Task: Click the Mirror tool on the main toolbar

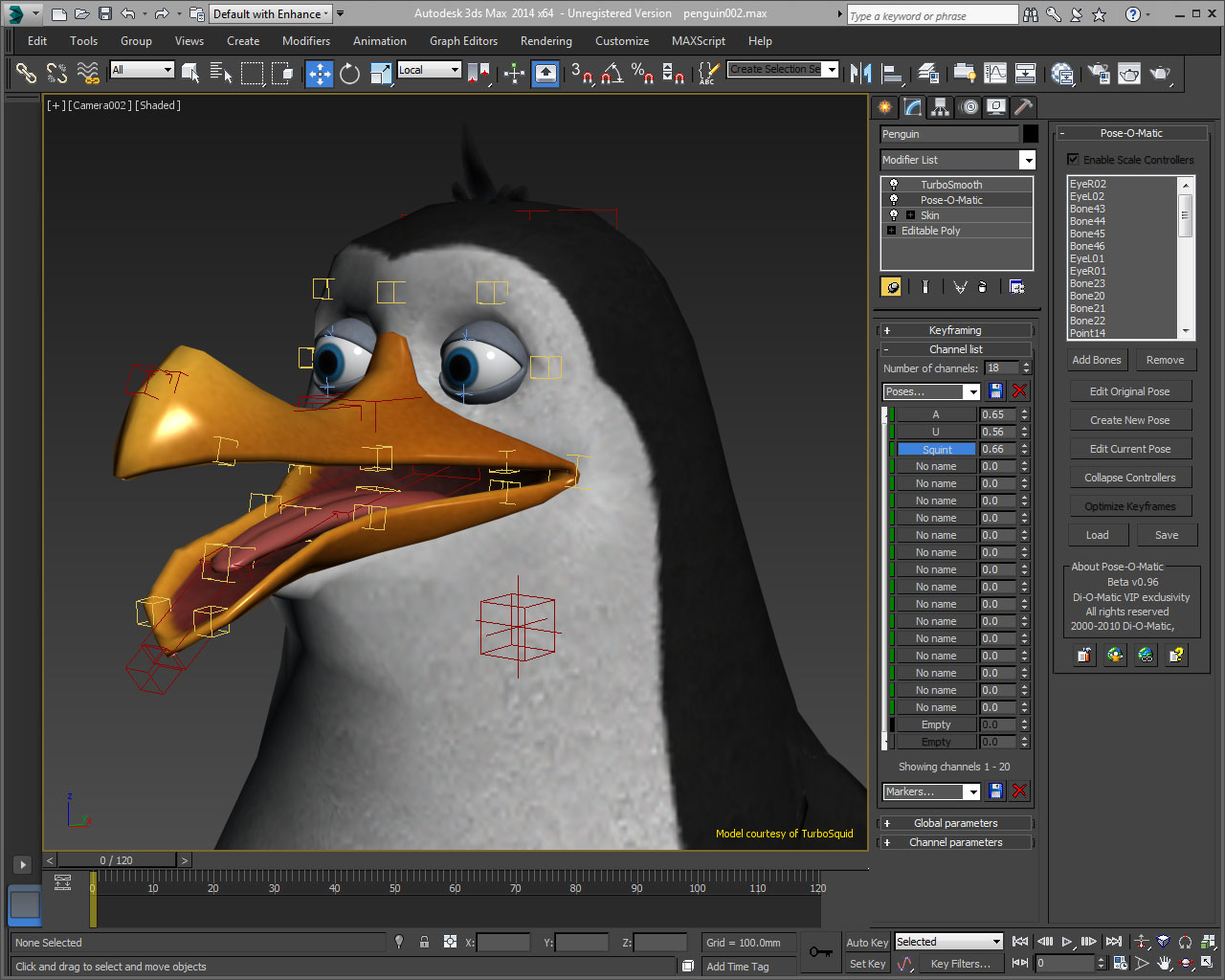Action: point(862,74)
